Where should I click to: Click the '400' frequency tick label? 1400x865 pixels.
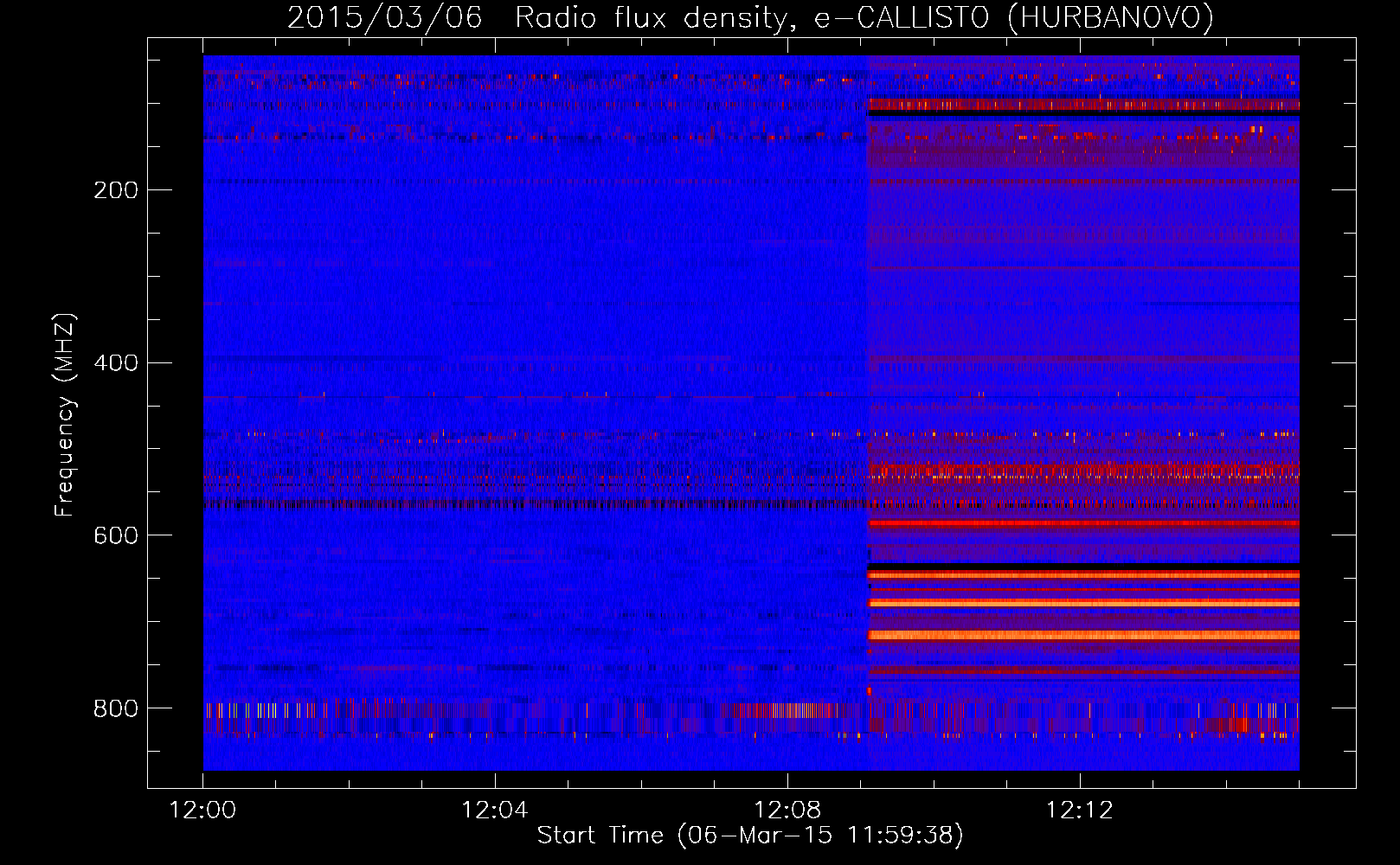pos(116,363)
